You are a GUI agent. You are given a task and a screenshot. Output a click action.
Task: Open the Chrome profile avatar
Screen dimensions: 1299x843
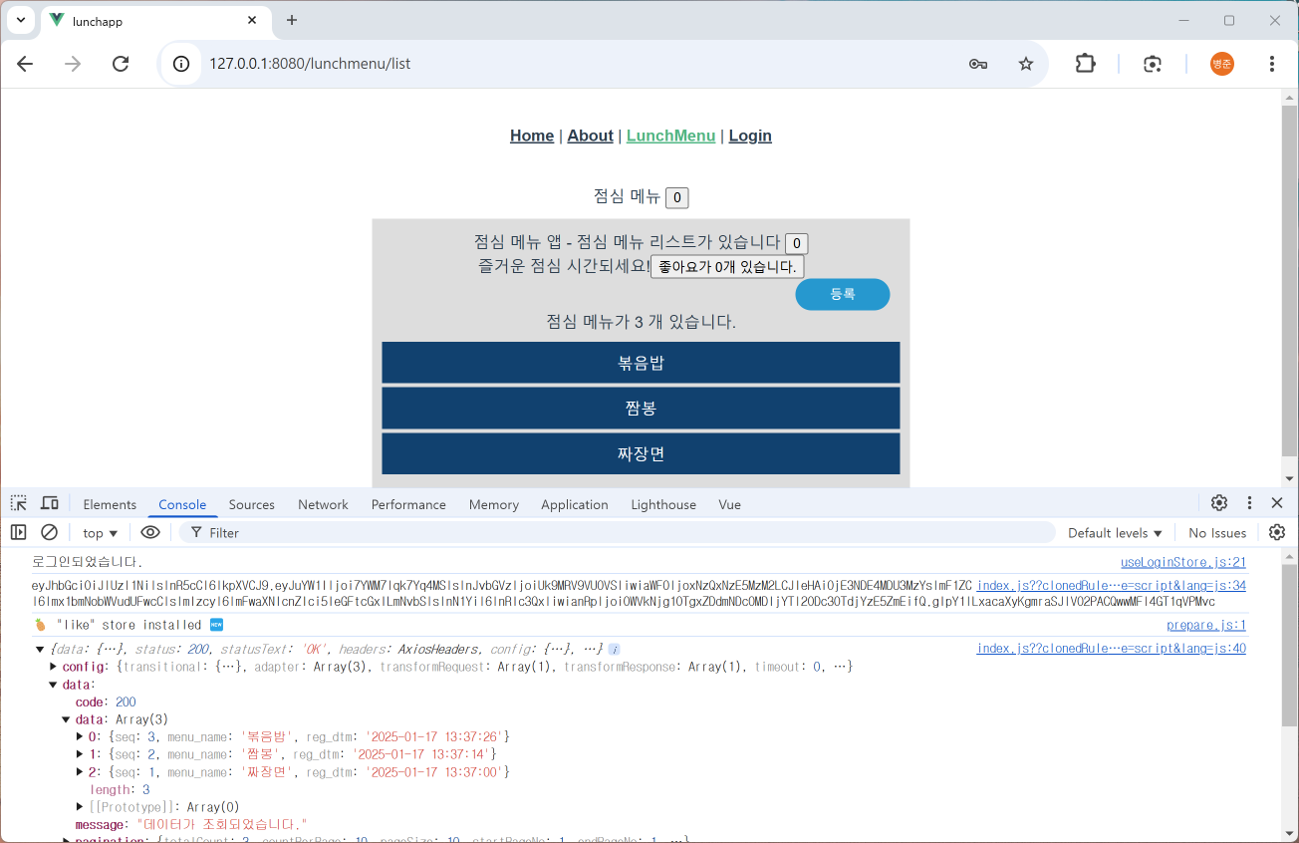coord(1222,64)
